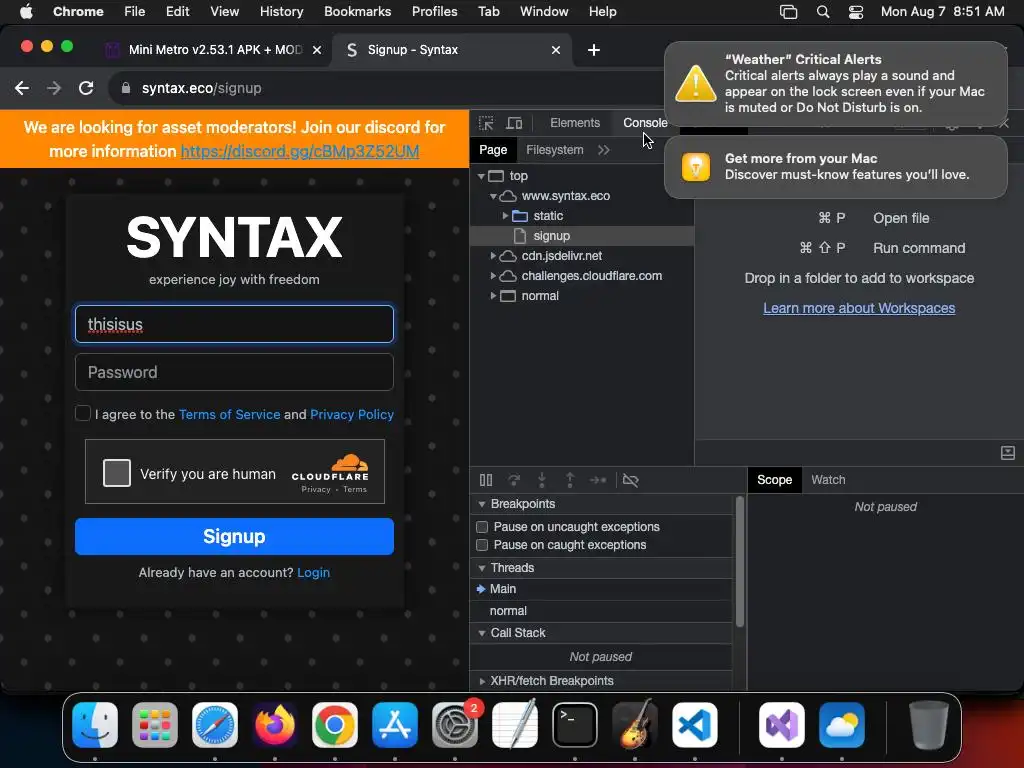The height and width of the screenshot is (768, 1024).
Task: Open the Login link
Action: [x=313, y=573]
